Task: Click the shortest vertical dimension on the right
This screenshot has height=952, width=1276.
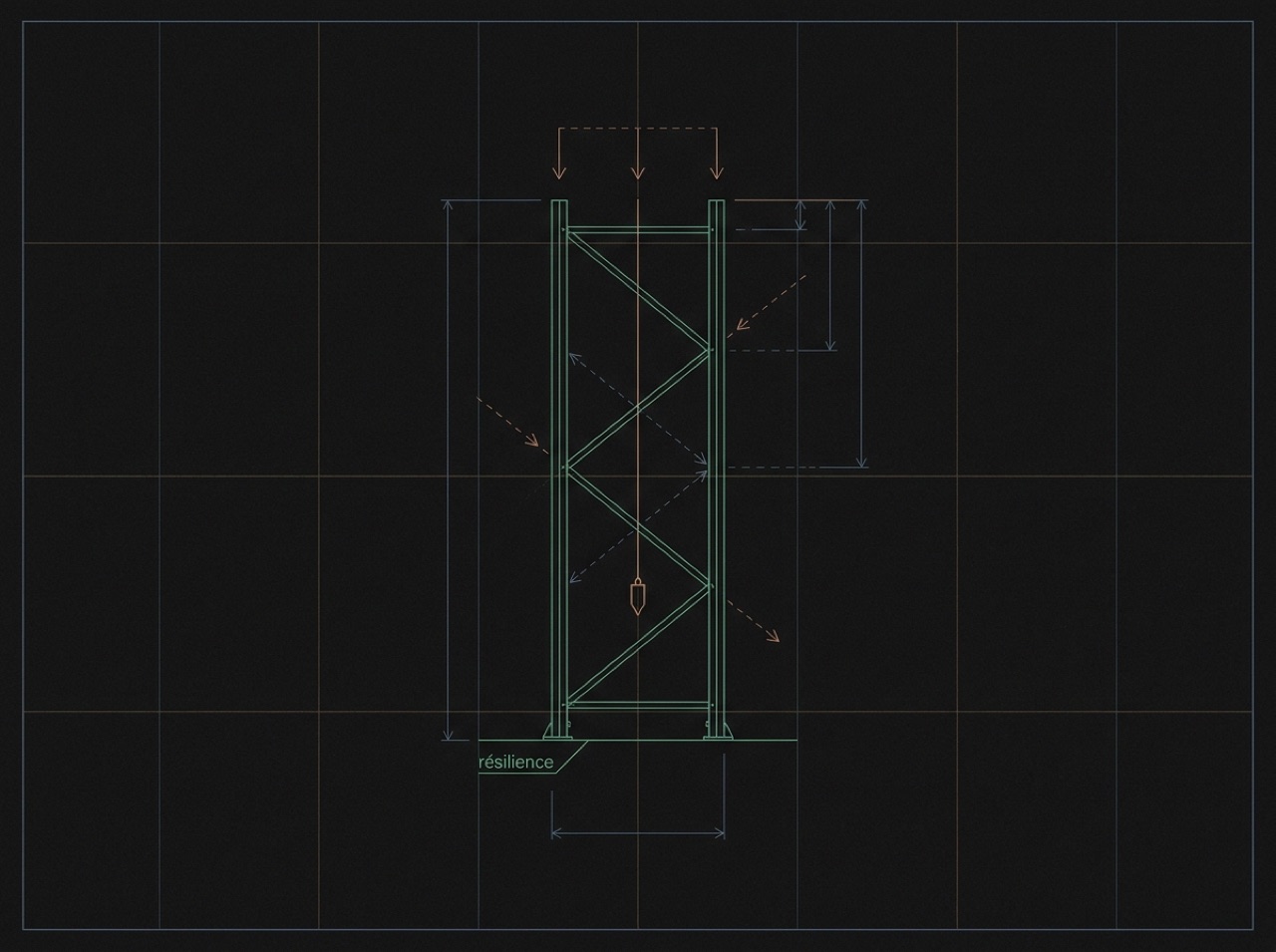Action: (800, 214)
